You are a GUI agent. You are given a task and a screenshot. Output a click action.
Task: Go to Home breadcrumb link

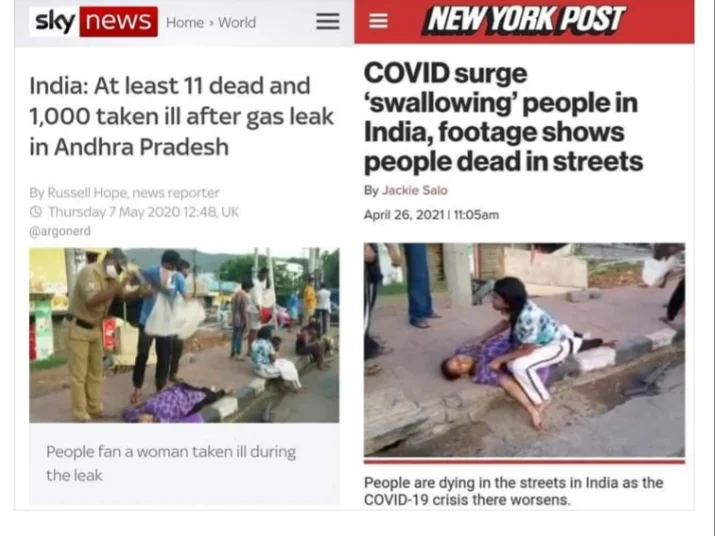click(185, 22)
